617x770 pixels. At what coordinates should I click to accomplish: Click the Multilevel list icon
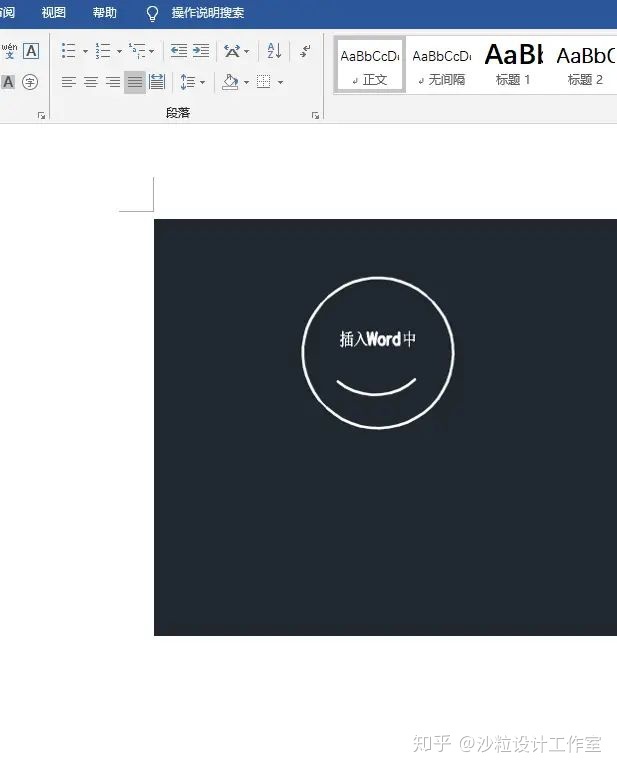137,51
